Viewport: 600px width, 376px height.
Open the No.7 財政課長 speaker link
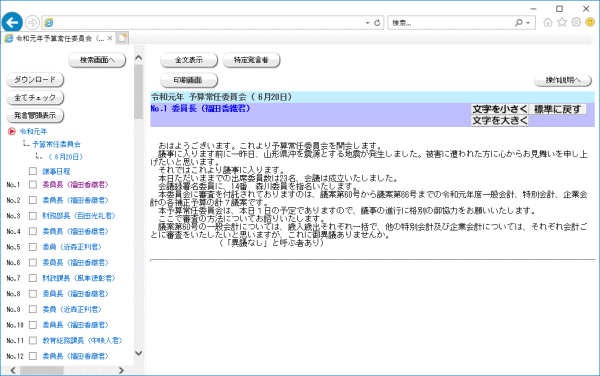(79, 278)
